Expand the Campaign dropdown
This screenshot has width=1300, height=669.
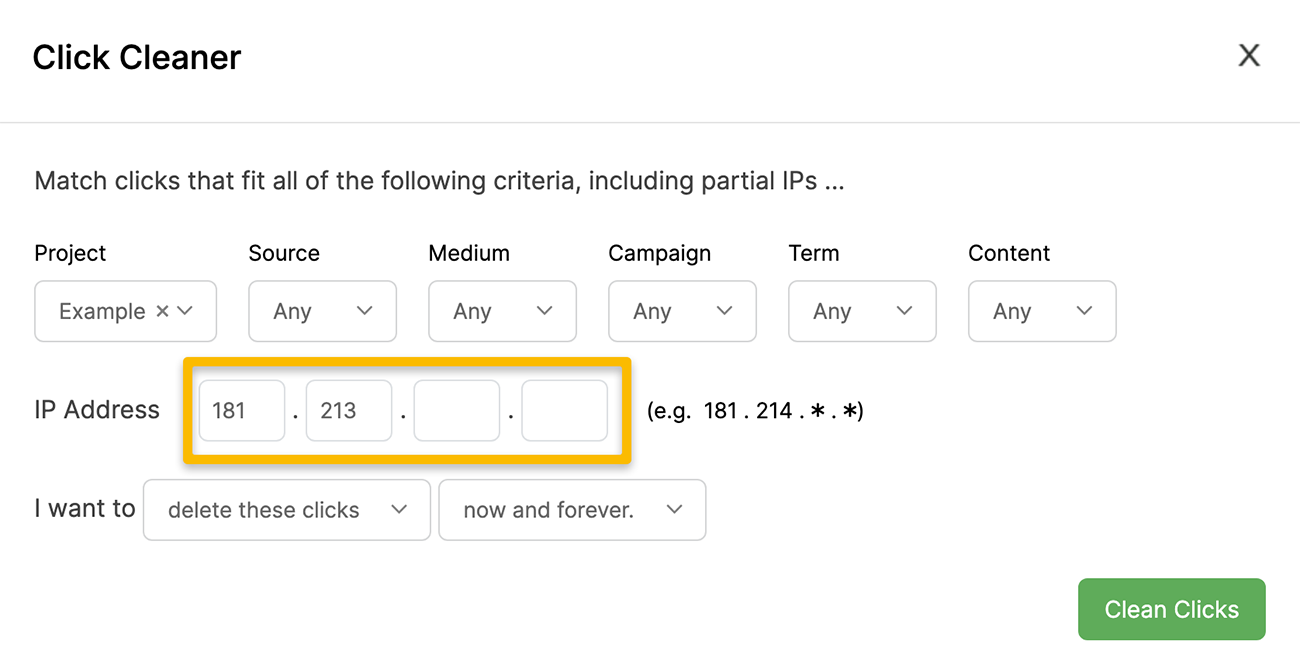[682, 311]
